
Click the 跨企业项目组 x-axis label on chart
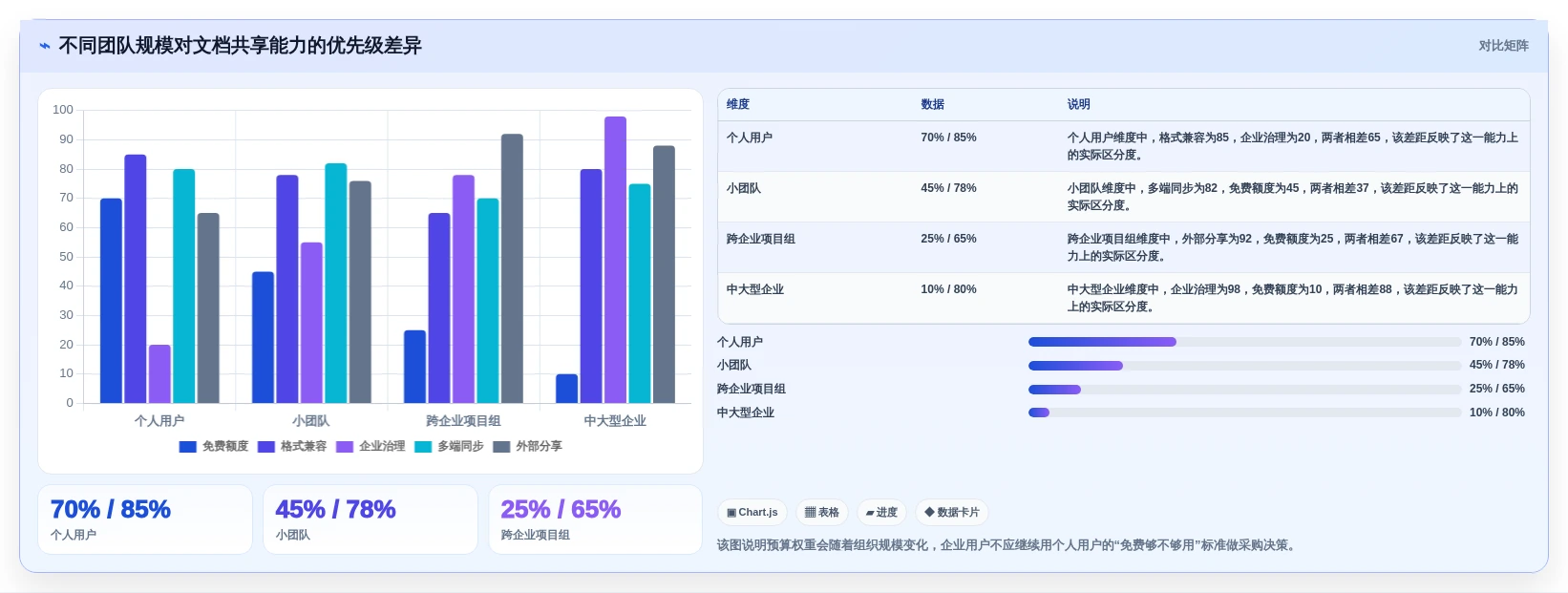point(463,421)
